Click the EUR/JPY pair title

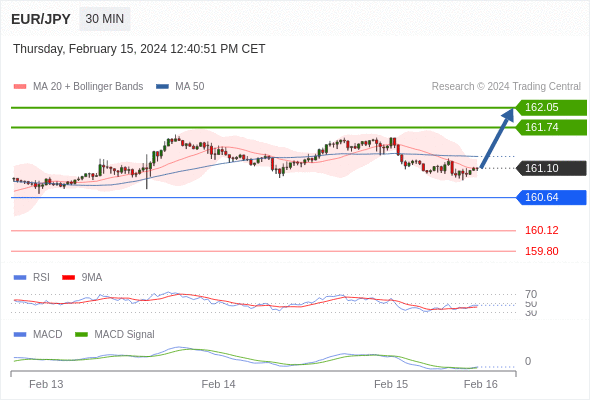tap(41, 19)
